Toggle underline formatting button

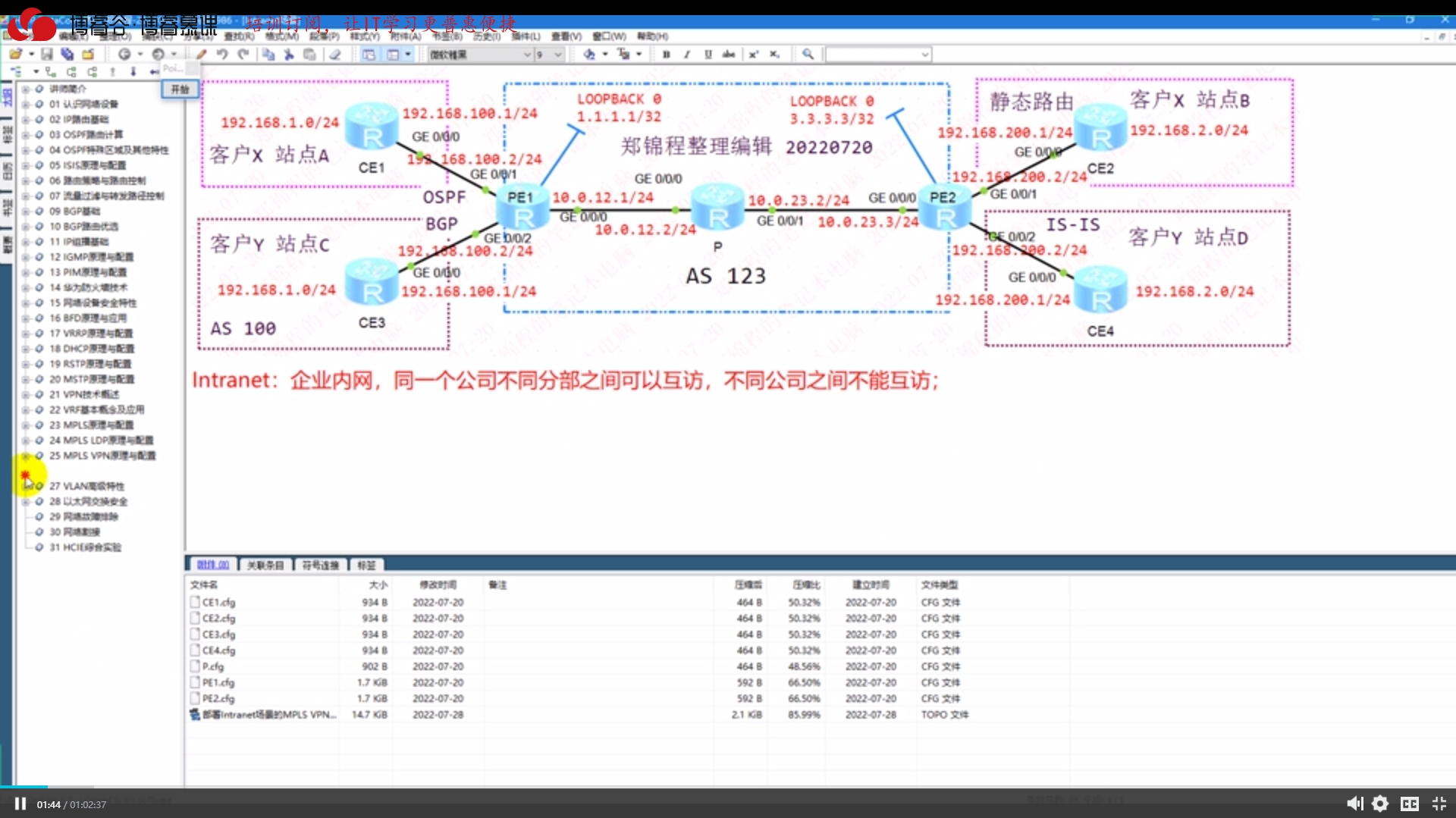tap(708, 54)
